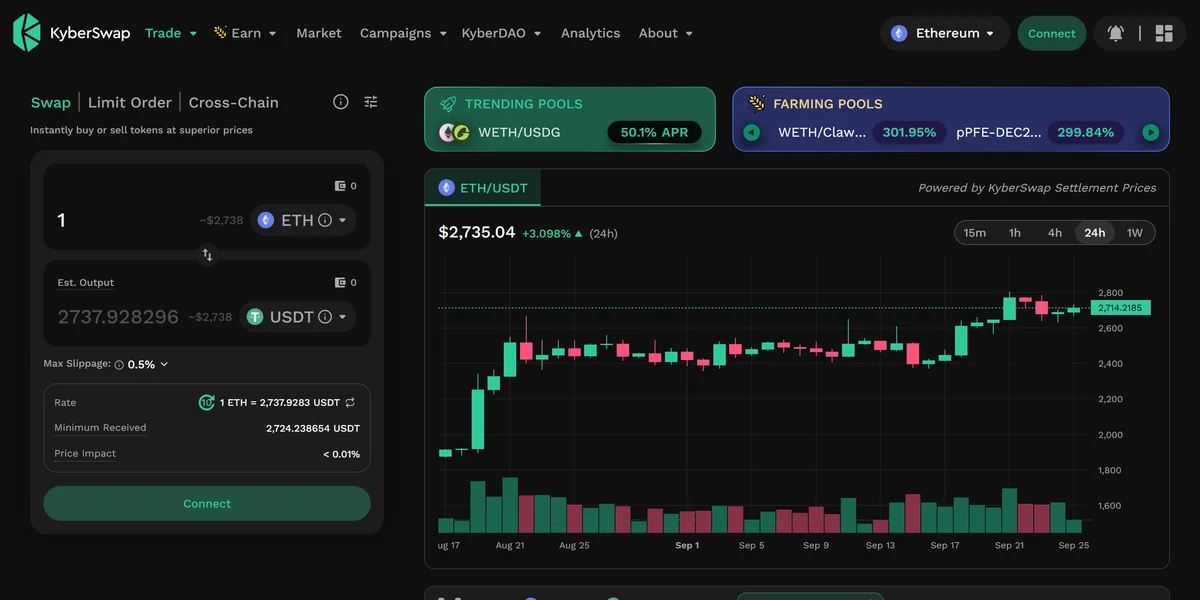Click the Earn sparkle icon
The image size is (1200, 600).
point(220,33)
